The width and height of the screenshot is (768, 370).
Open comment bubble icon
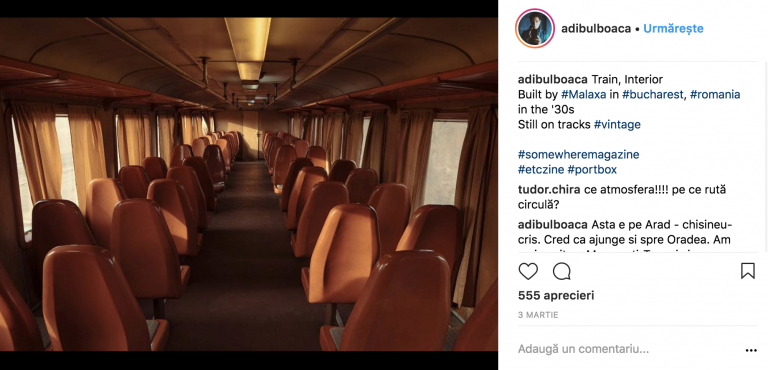point(562,271)
